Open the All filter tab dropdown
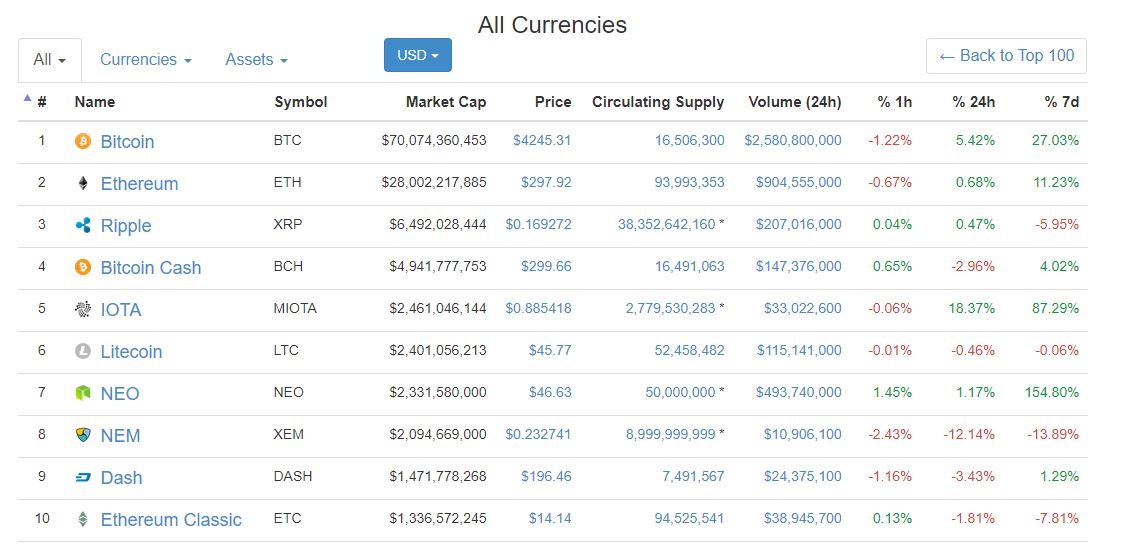This screenshot has width=1142, height=548. click(x=50, y=60)
